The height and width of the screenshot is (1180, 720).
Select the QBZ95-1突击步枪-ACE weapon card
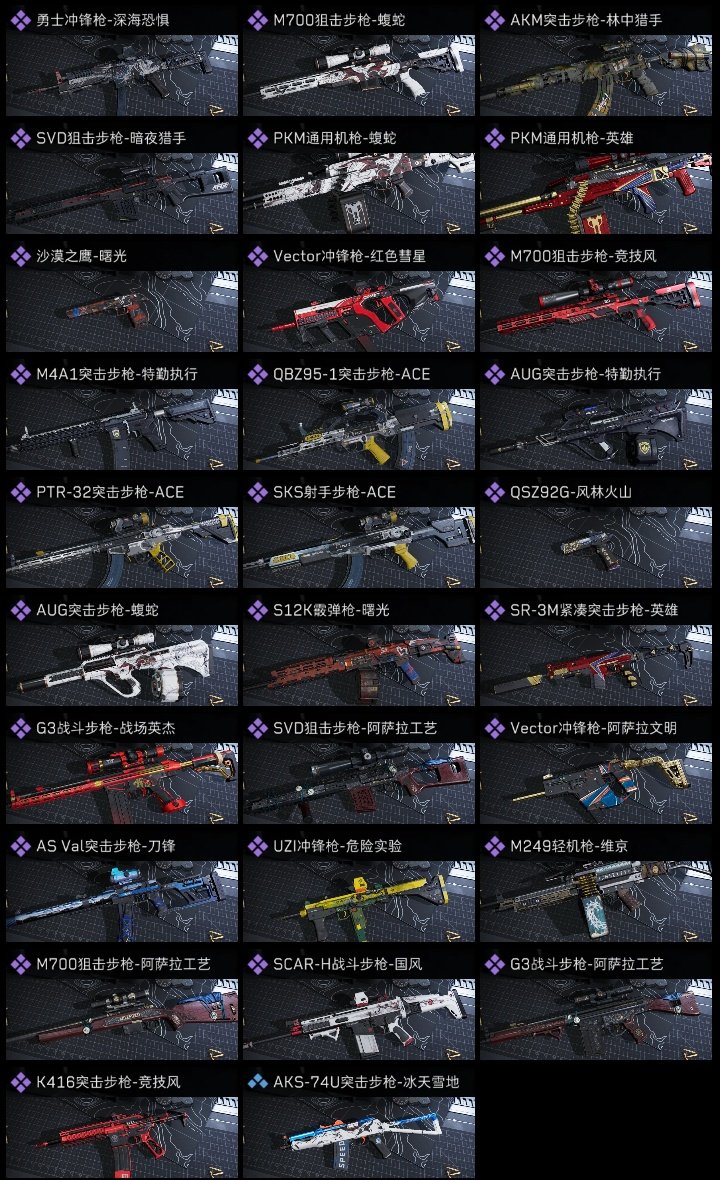(359, 429)
